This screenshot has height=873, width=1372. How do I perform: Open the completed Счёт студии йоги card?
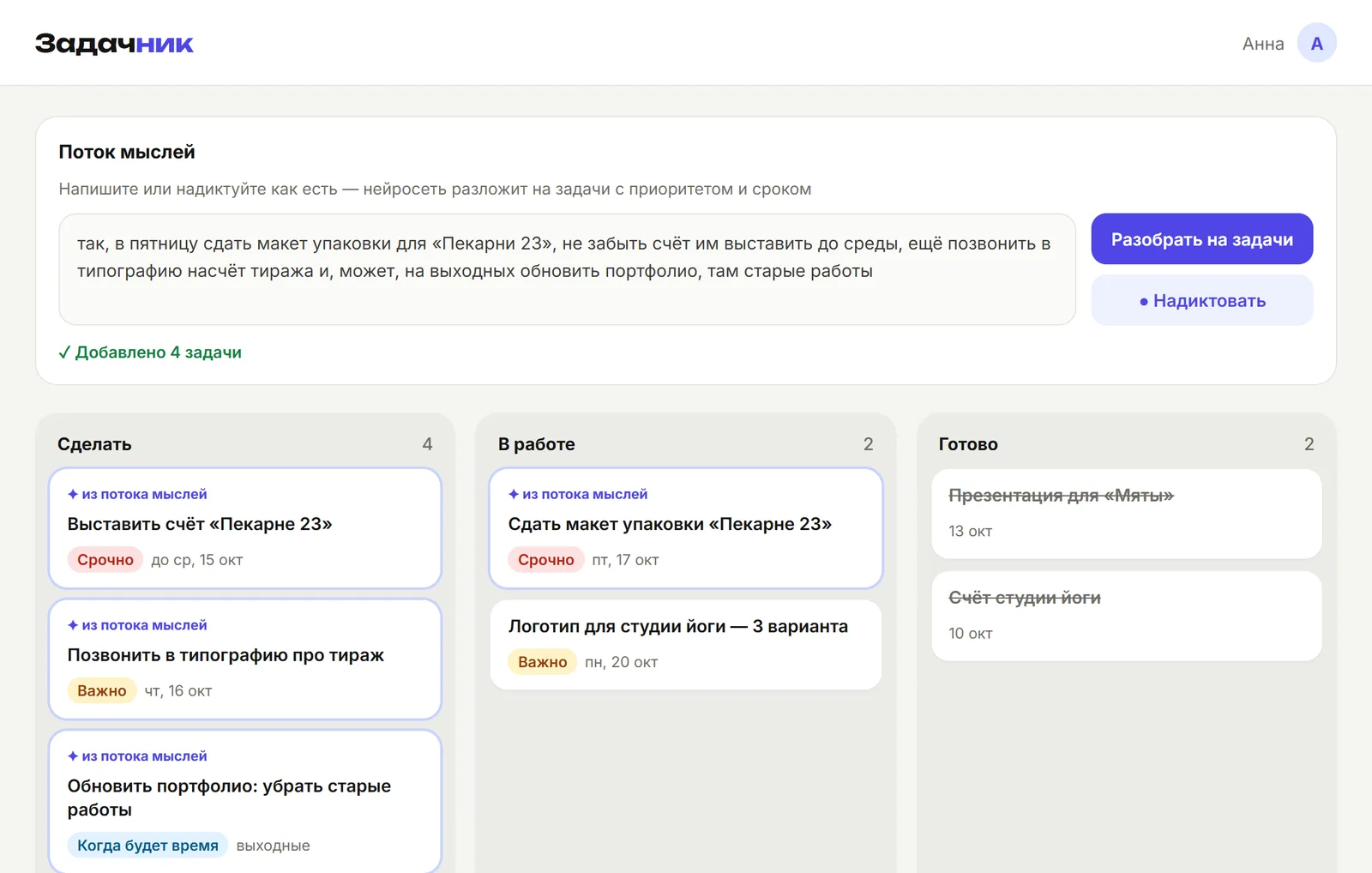pos(1127,616)
